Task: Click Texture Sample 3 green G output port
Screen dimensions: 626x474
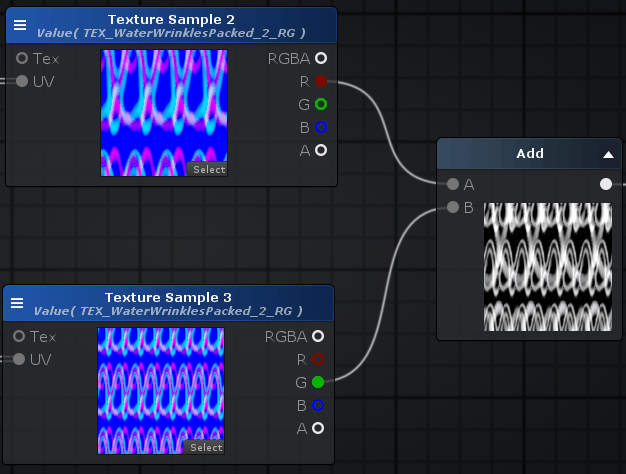Action: pyautogui.click(x=318, y=382)
